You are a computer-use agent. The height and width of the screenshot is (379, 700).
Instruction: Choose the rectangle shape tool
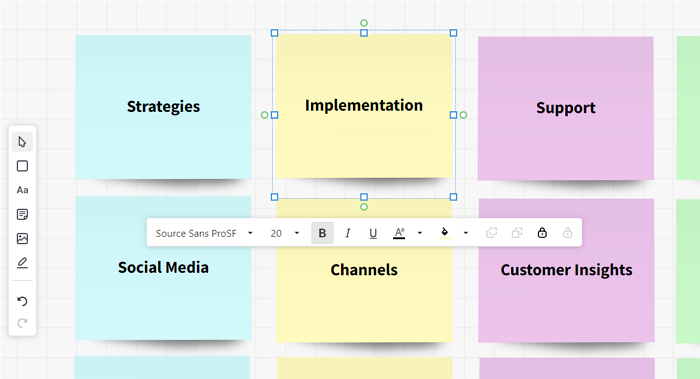[x=22, y=166]
